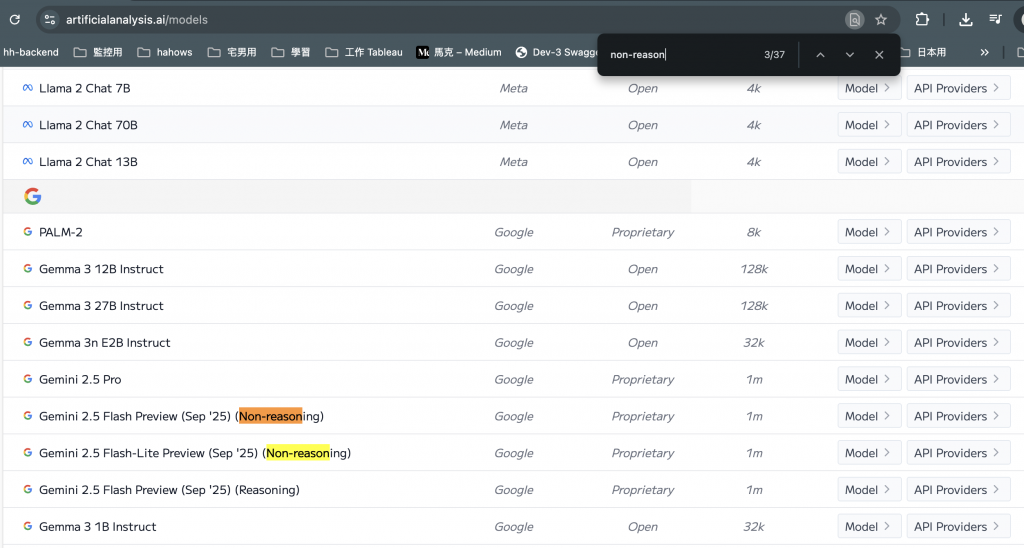Click the Meta icon beside Llama 2 Chat 70B
The height and width of the screenshot is (548, 1024).
27,124
